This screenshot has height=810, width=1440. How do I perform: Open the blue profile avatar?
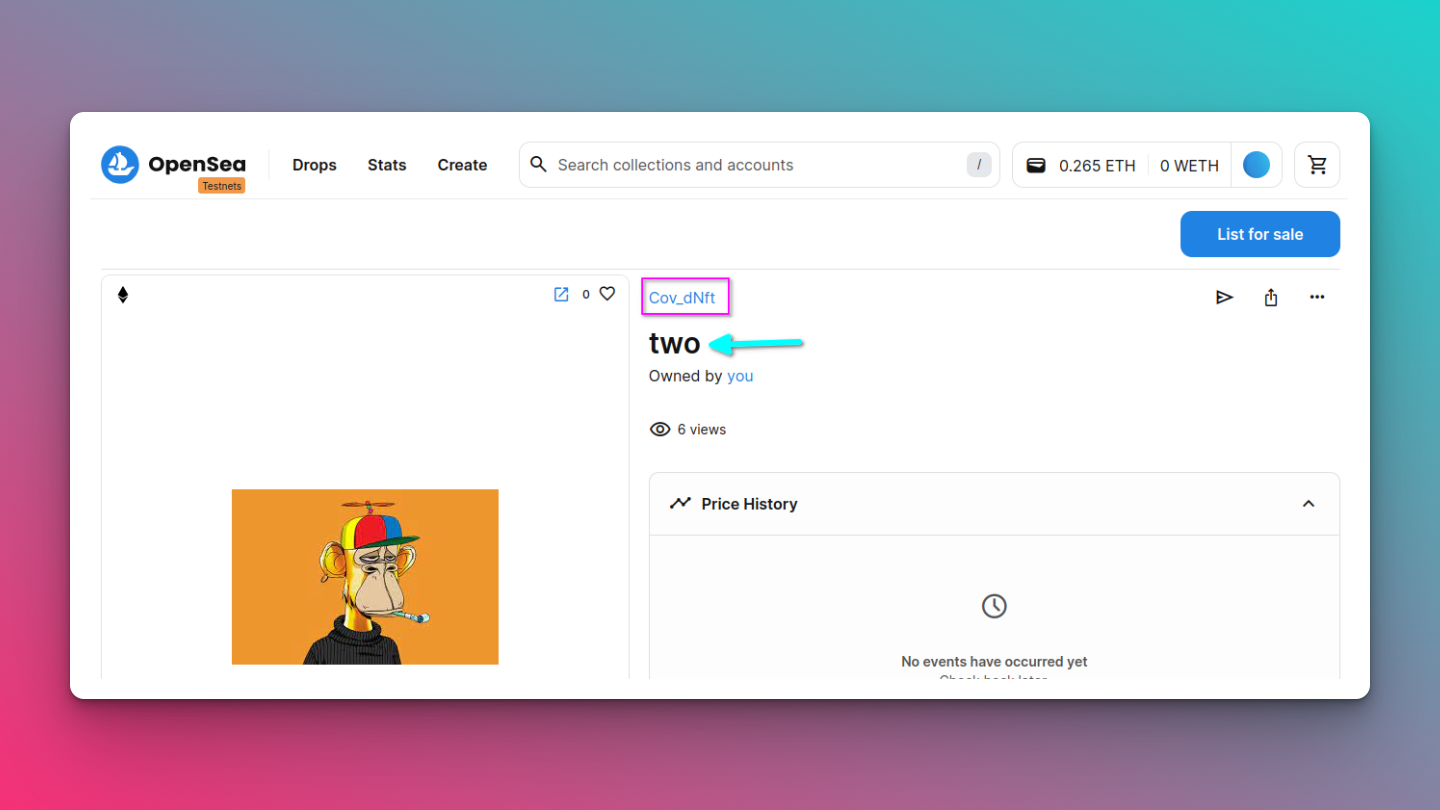(x=1256, y=165)
